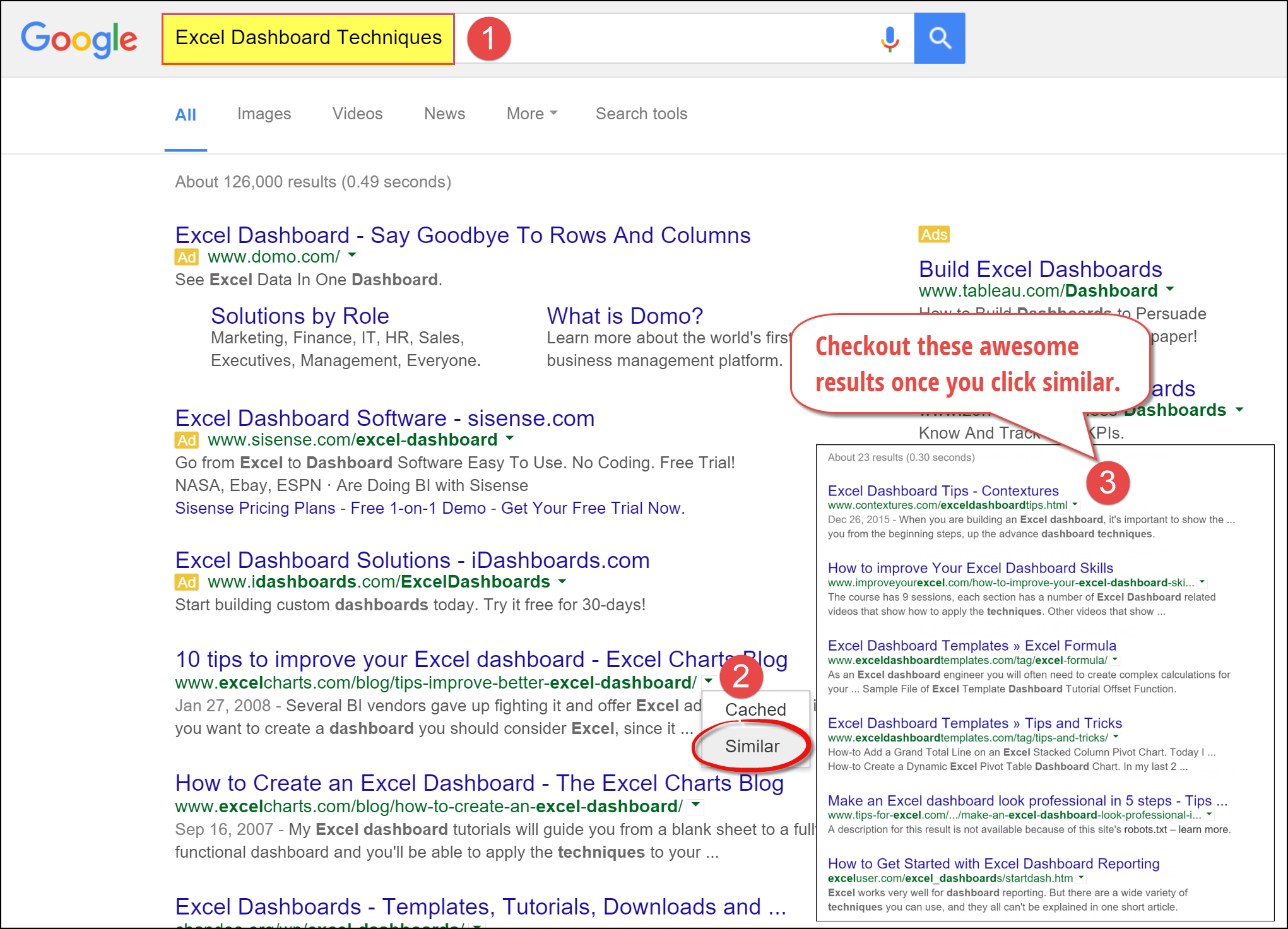The image size is (1288, 929).
Task: Open 10 tips to improve your Excel dashboard result
Action: click(x=481, y=660)
